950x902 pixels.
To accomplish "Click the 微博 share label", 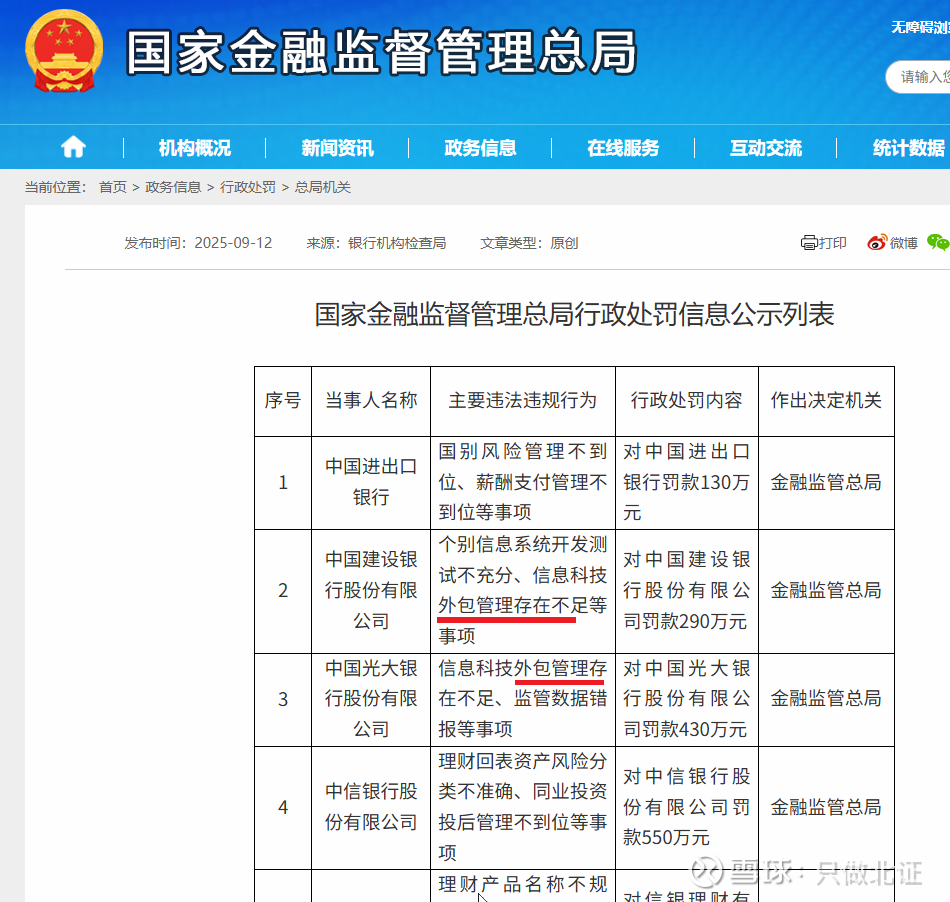I will click(904, 243).
